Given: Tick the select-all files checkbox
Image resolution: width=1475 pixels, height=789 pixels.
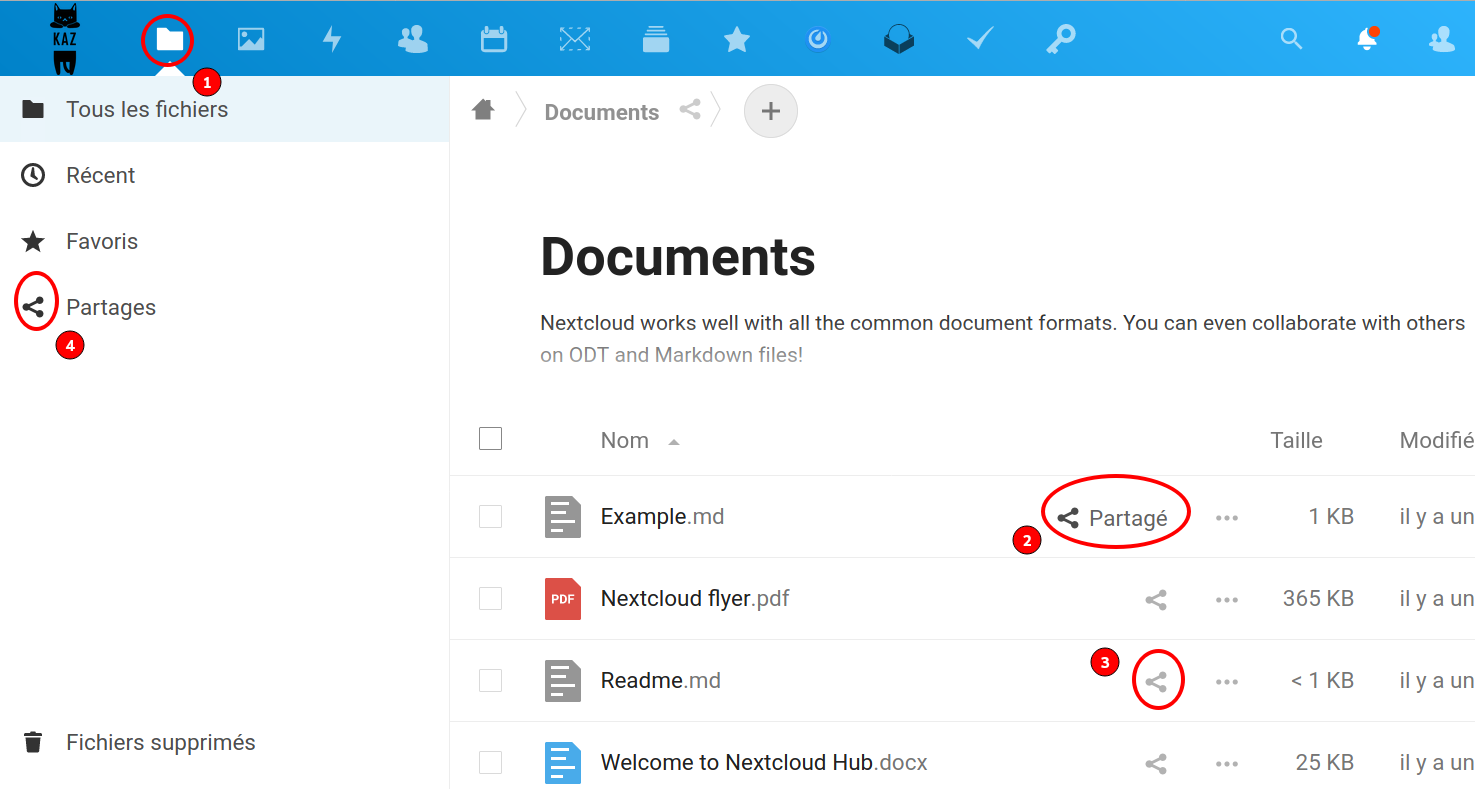Looking at the screenshot, I should (x=490, y=439).
